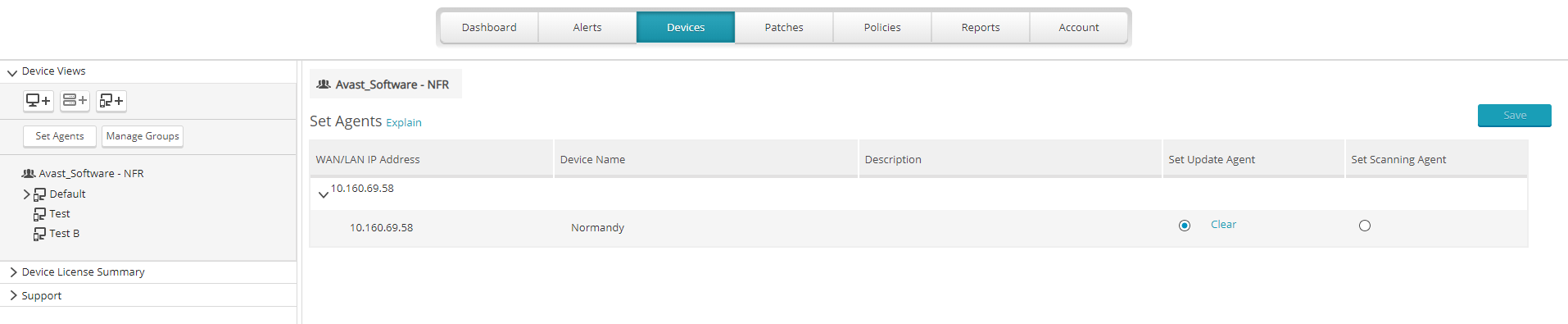Expand Device License Summary section
The width and height of the screenshot is (1568, 324).
tap(13, 272)
